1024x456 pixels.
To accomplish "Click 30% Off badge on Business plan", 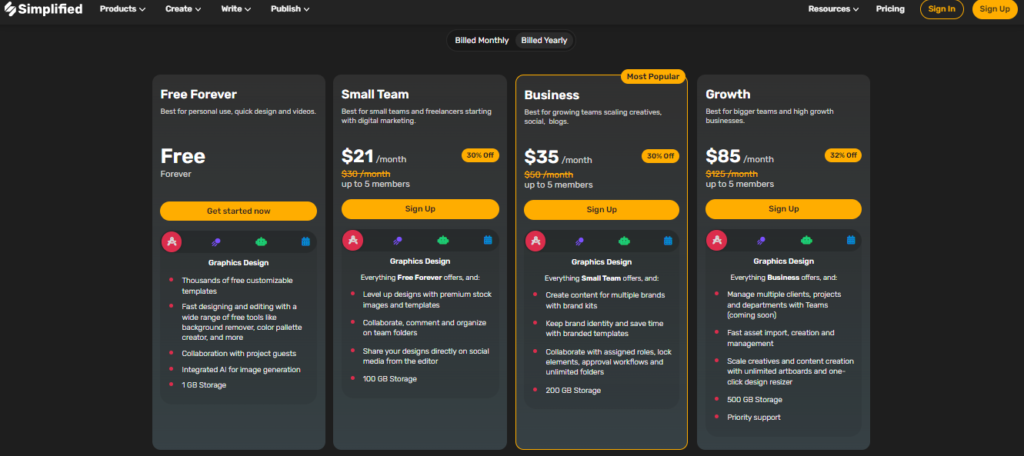I will pyautogui.click(x=660, y=156).
